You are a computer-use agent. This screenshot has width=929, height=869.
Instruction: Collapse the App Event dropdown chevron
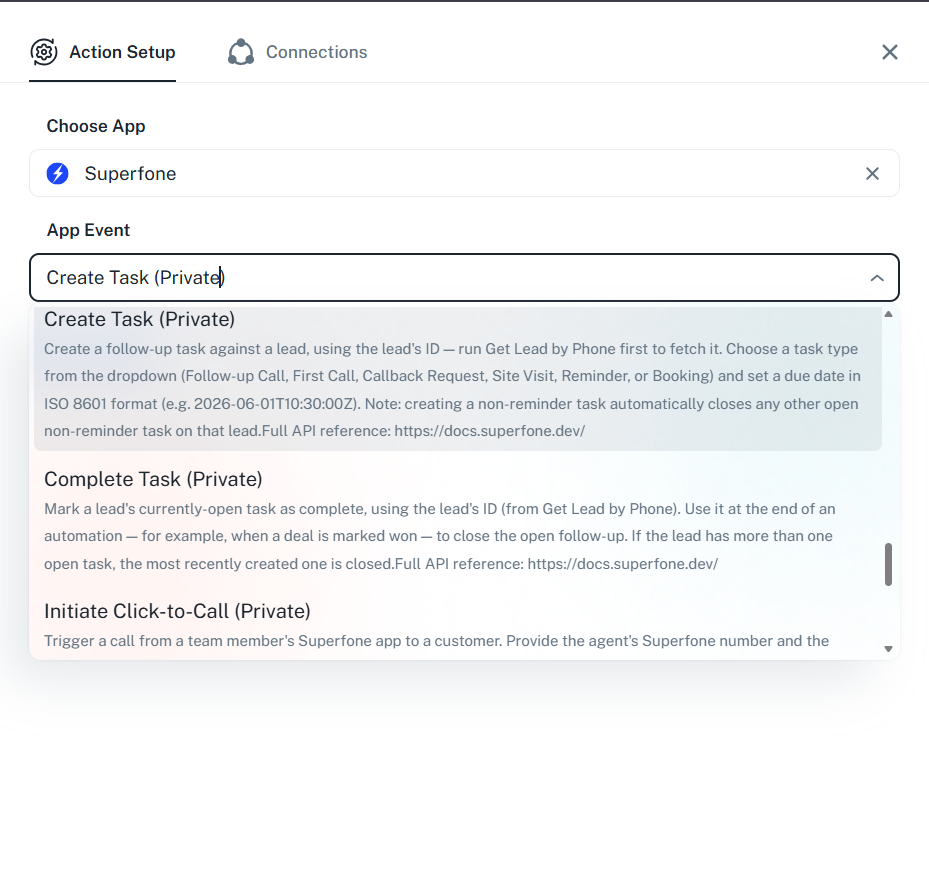(x=877, y=278)
